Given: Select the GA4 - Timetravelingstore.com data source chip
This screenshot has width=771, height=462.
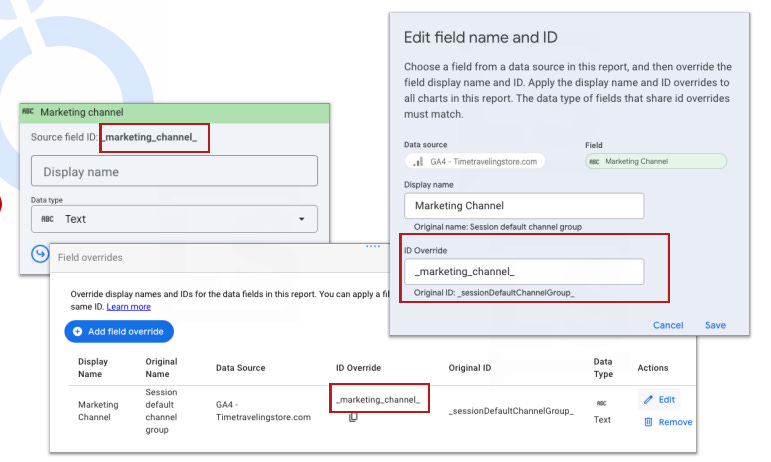Looking at the screenshot, I should [475, 161].
